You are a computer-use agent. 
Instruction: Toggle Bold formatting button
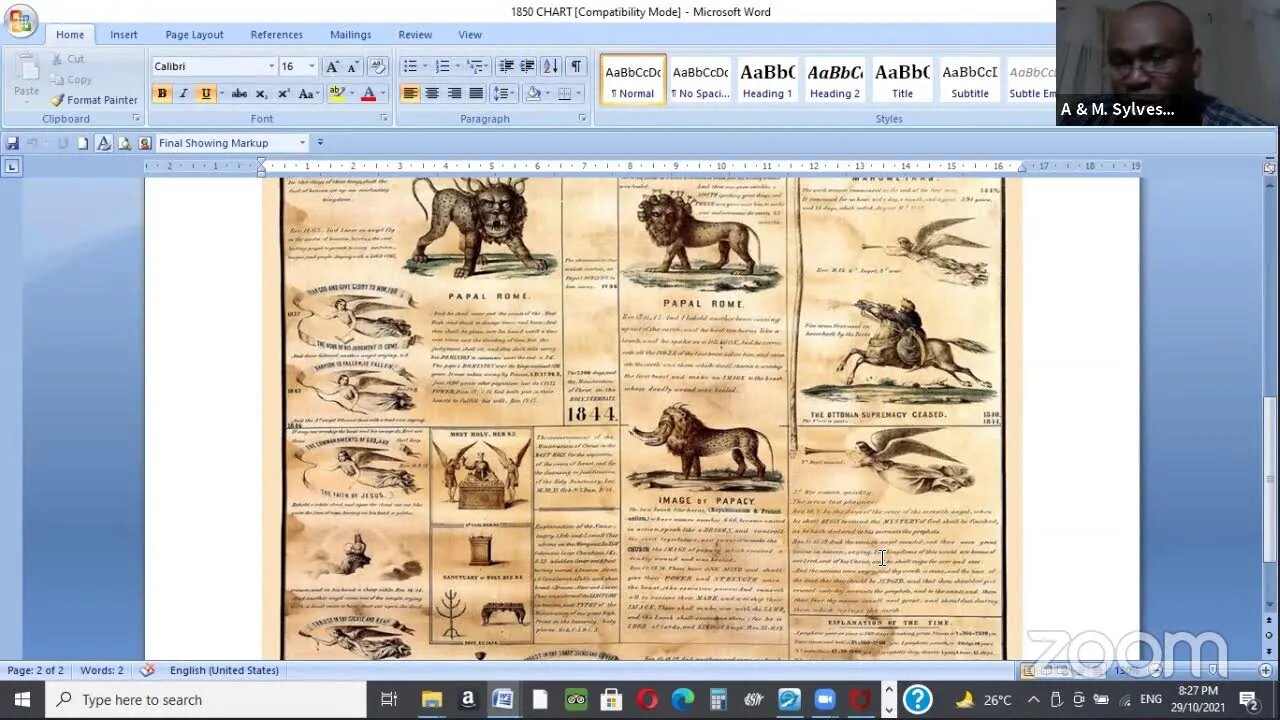(162, 93)
